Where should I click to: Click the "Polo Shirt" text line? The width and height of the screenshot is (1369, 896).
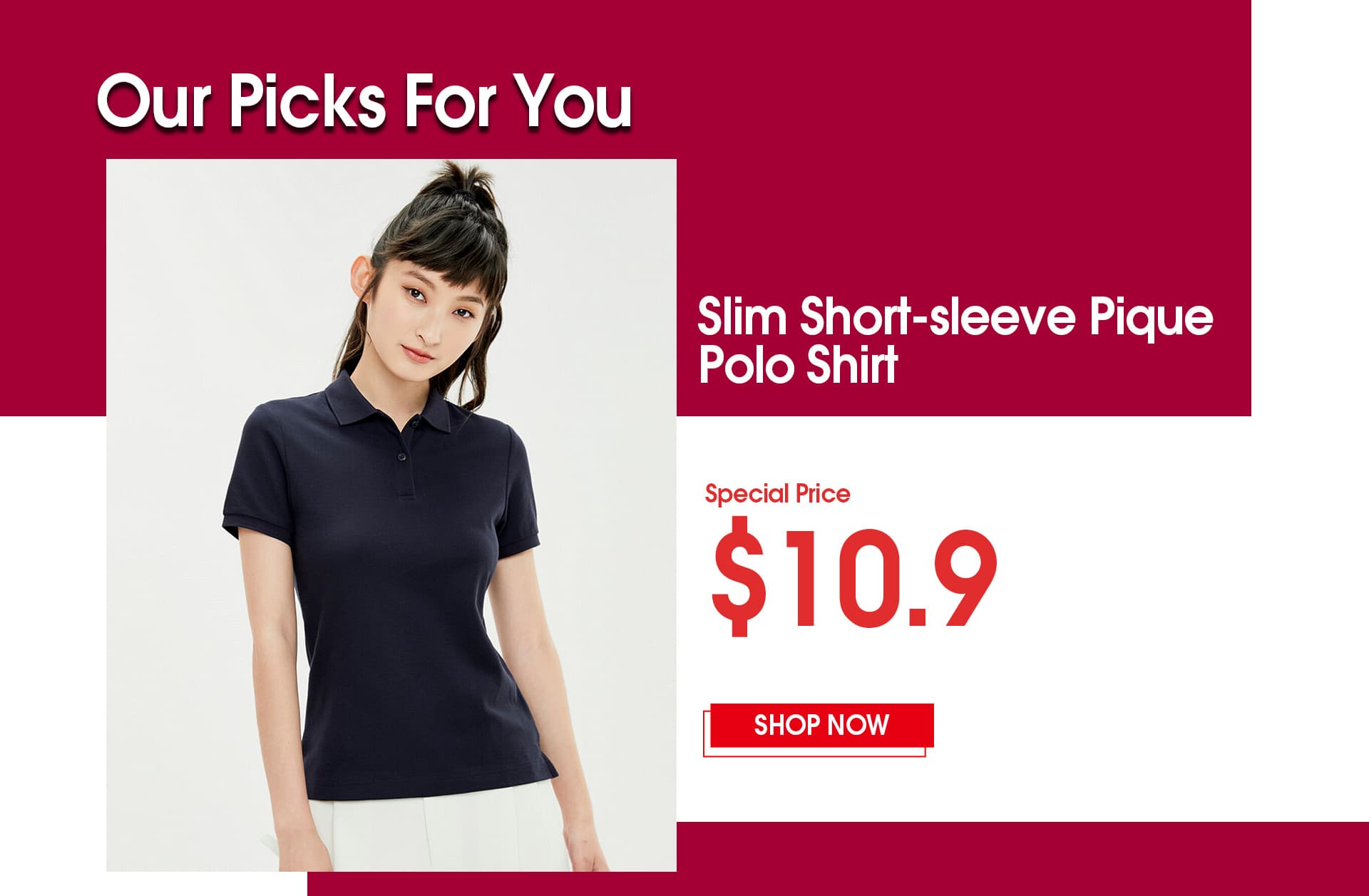coord(798,364)
